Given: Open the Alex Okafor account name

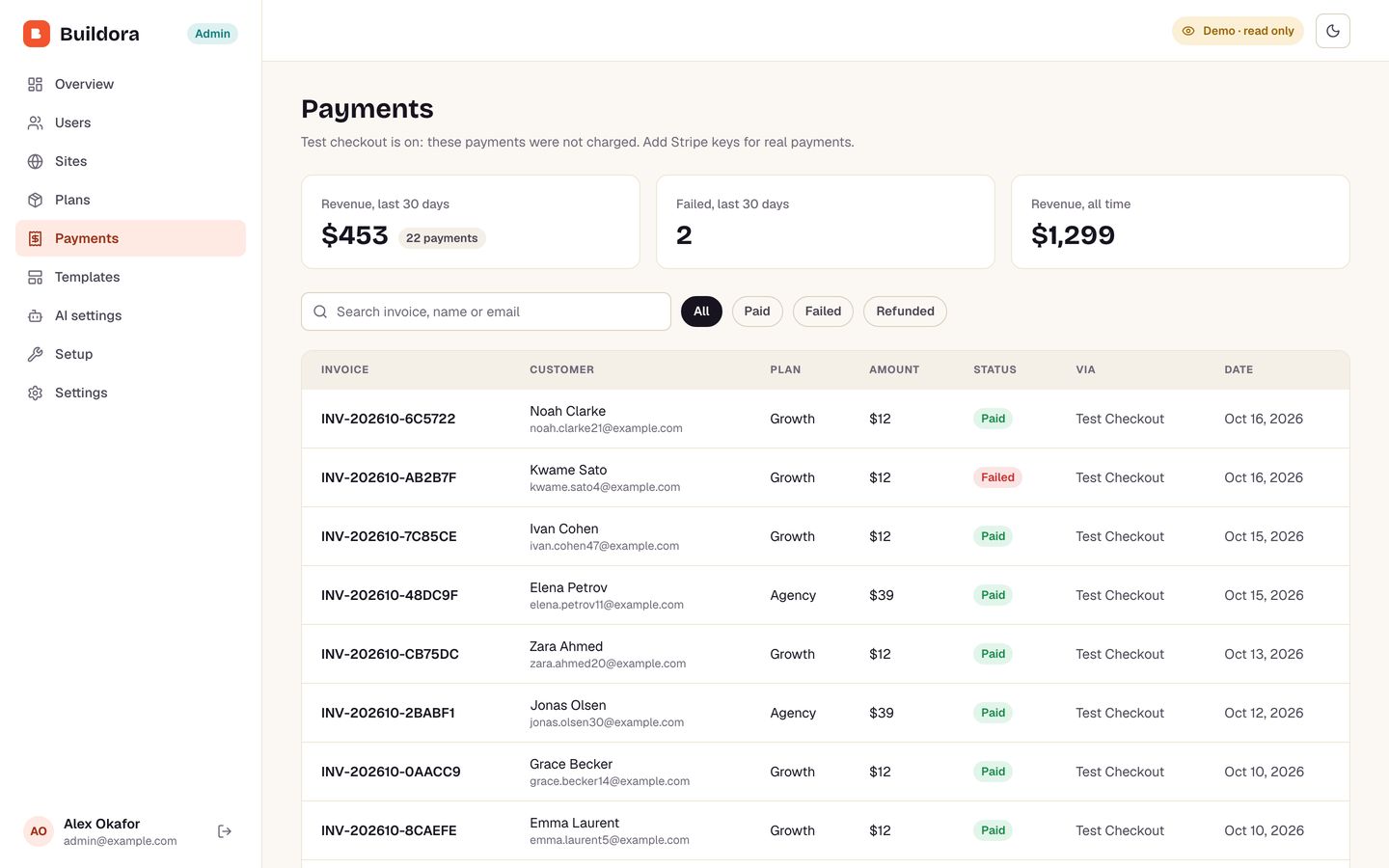Looking at the screenshot, I should pyautogui.click(x=101, y=824).
